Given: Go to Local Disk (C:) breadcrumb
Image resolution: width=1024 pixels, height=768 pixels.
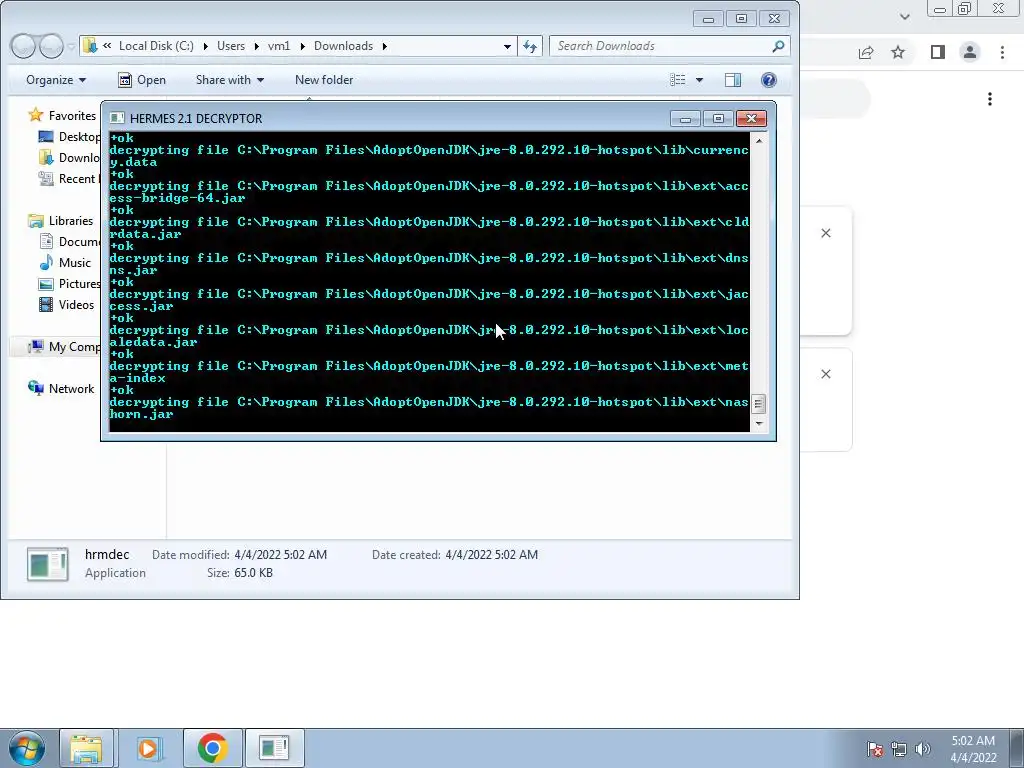Looking at the screenshot, I should [x=156, y=46].
